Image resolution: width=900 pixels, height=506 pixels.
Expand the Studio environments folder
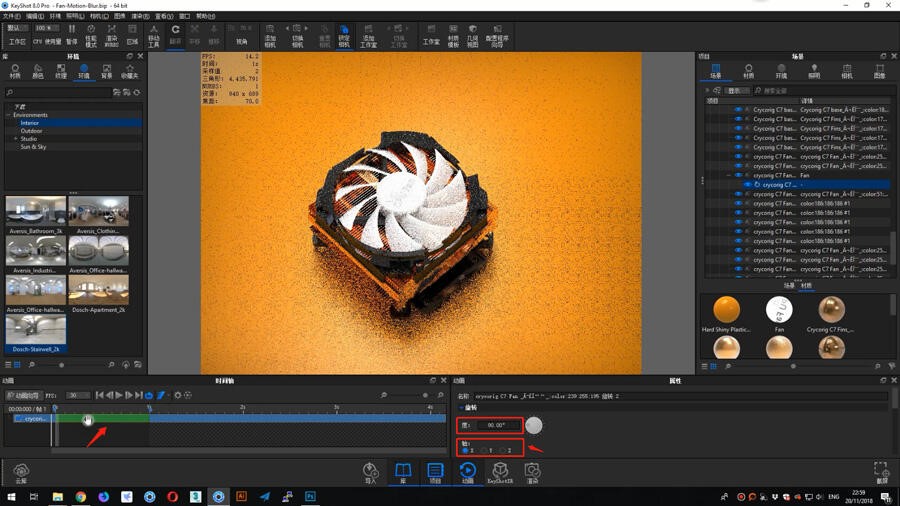15,139
